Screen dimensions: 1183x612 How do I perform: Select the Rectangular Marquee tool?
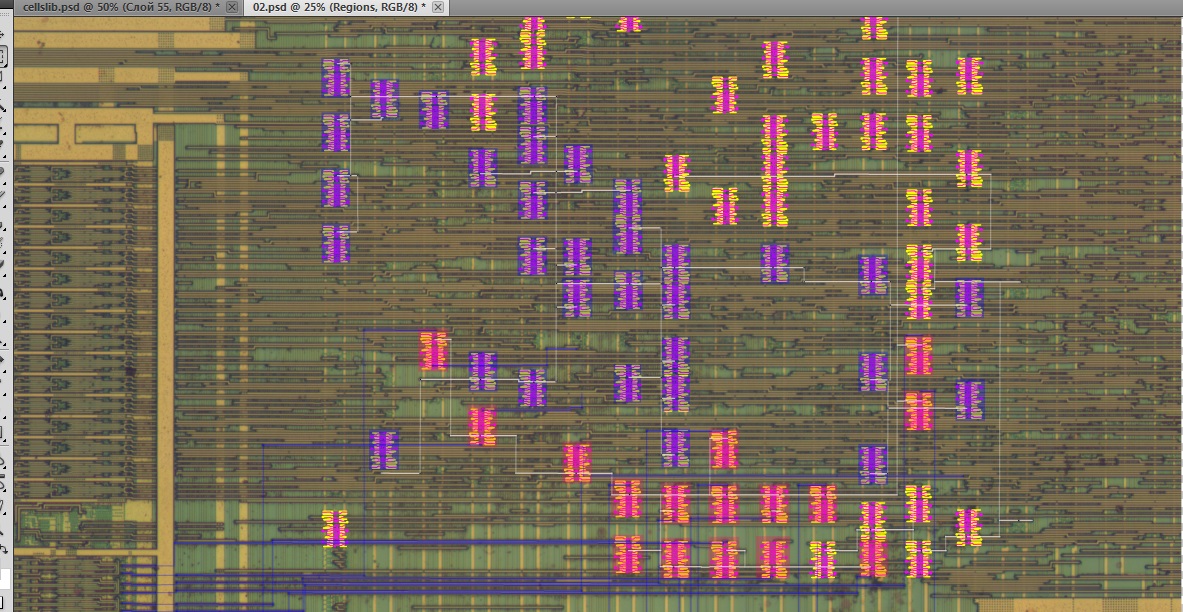click(x=3, y=56)
